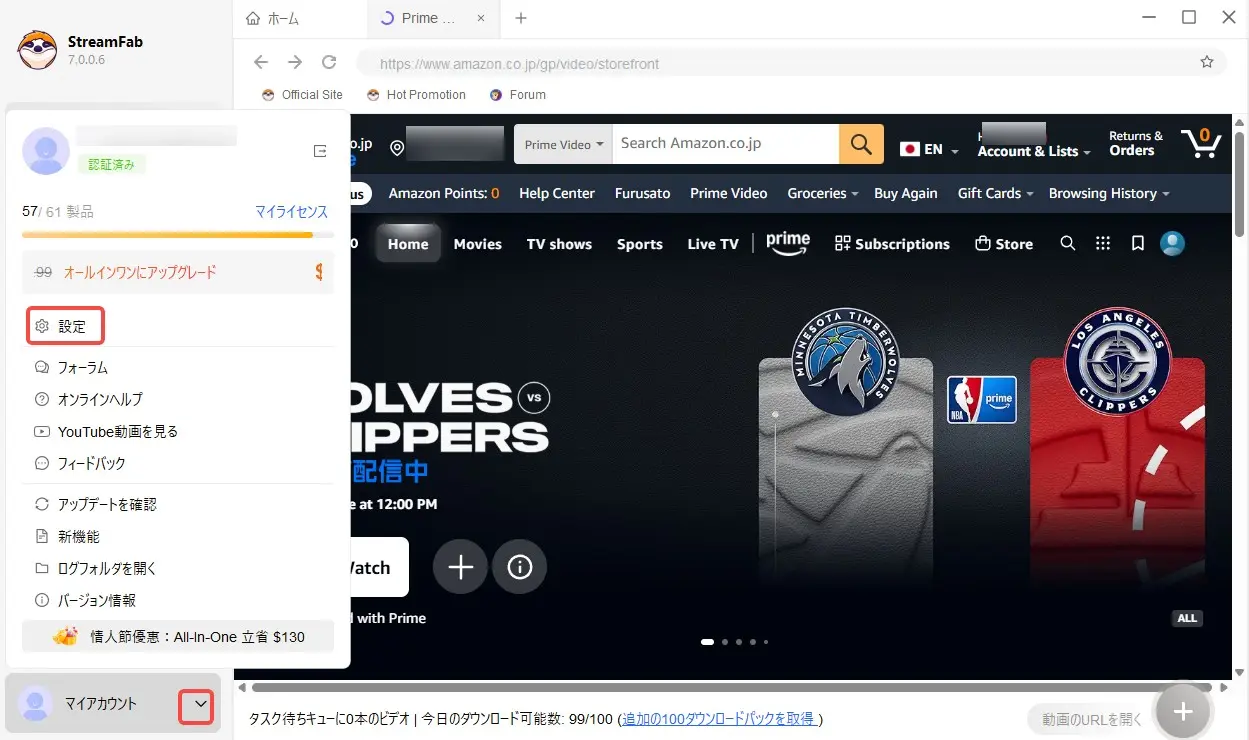Click the browser back arrow
The width and height of the screenshot is (1249, 740).
[x=261, y=62]
